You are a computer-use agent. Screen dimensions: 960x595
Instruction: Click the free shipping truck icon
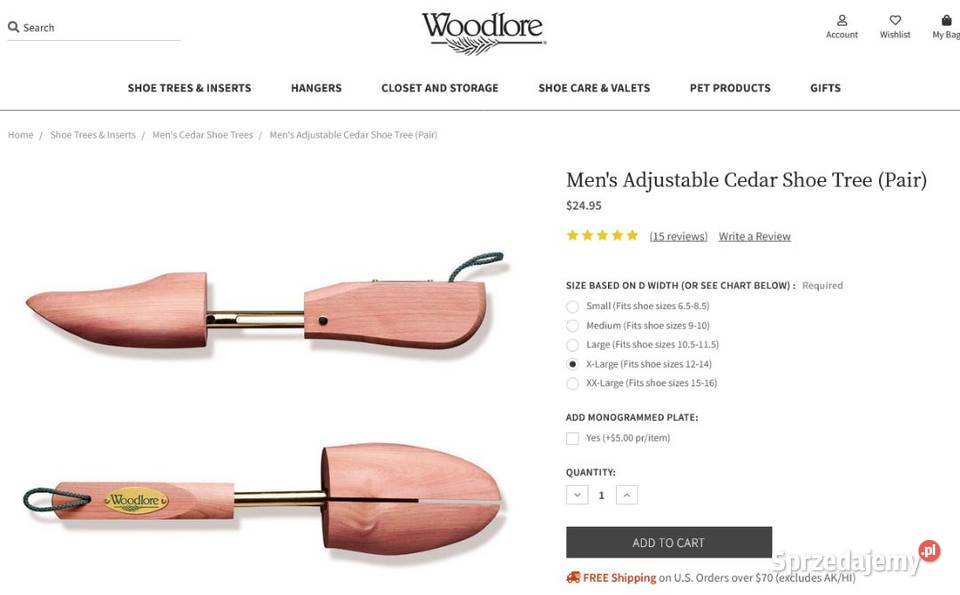point(573,577)
